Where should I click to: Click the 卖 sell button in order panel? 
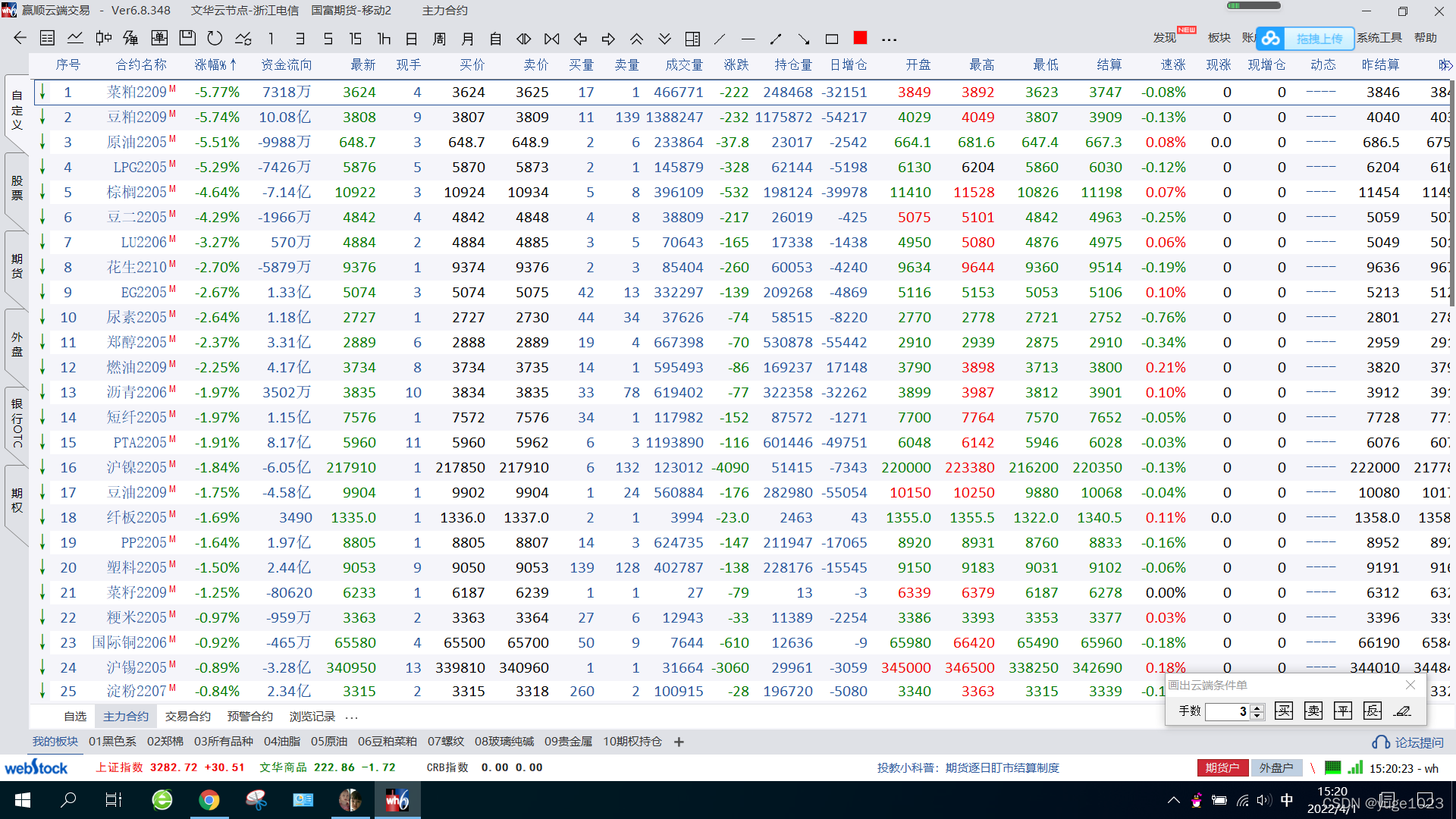1313,711
